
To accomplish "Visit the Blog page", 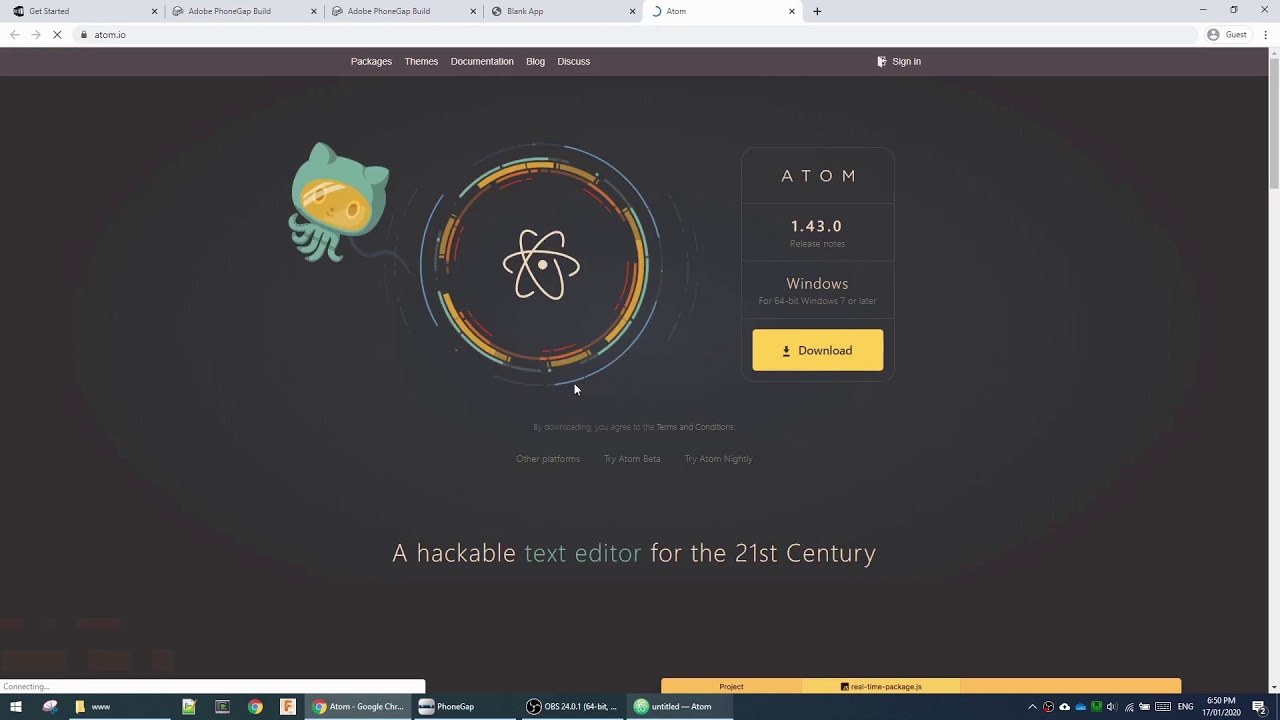I will (535, 62).
